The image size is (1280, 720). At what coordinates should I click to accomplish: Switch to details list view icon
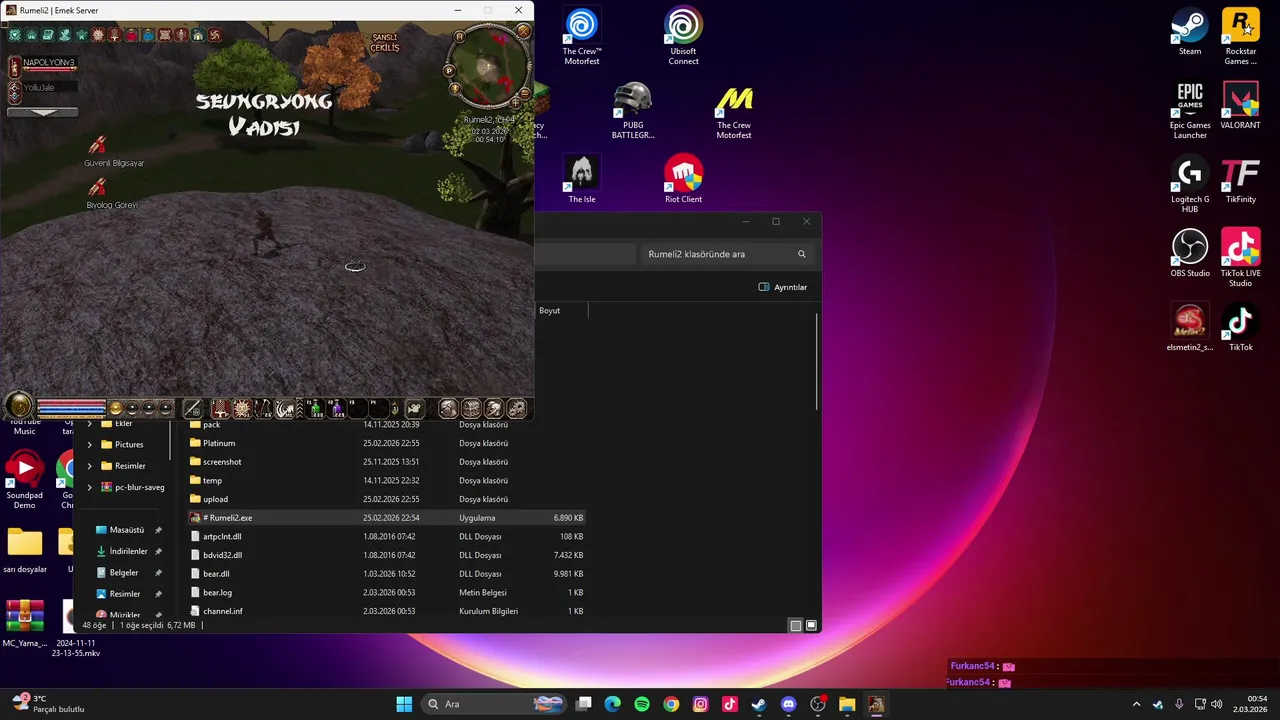pos(796,625)
